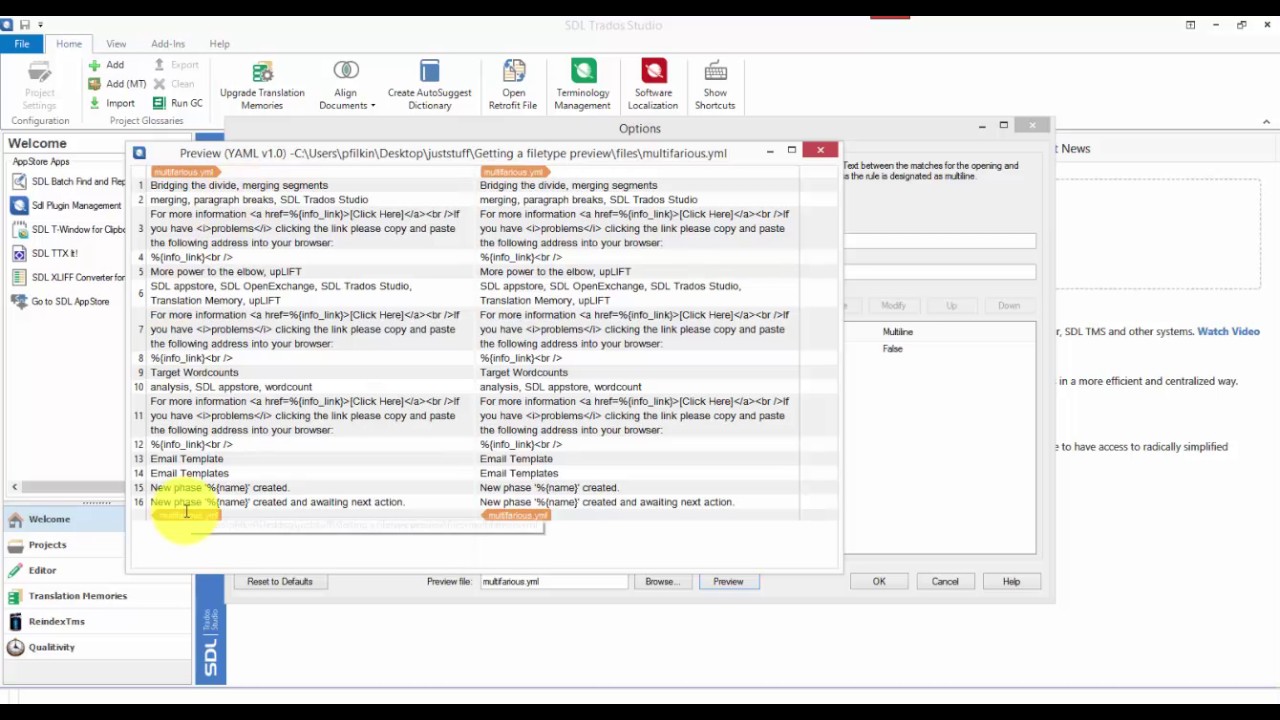
Task: Click the Browse... button
Action: 661,582
